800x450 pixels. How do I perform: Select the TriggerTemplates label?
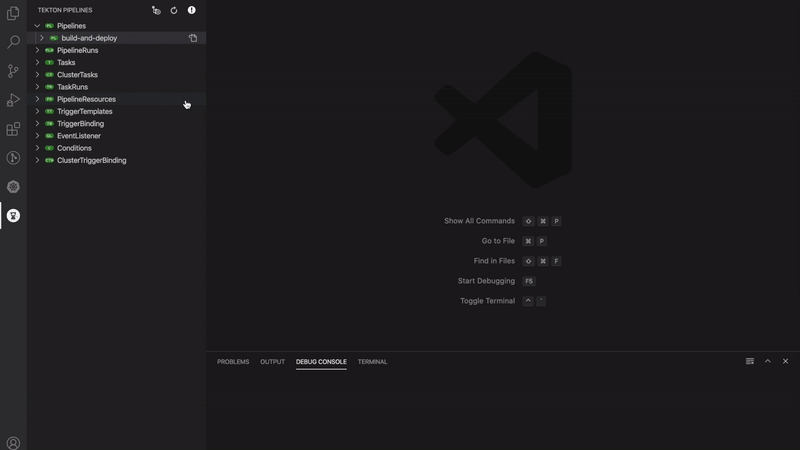pos(85,111)
